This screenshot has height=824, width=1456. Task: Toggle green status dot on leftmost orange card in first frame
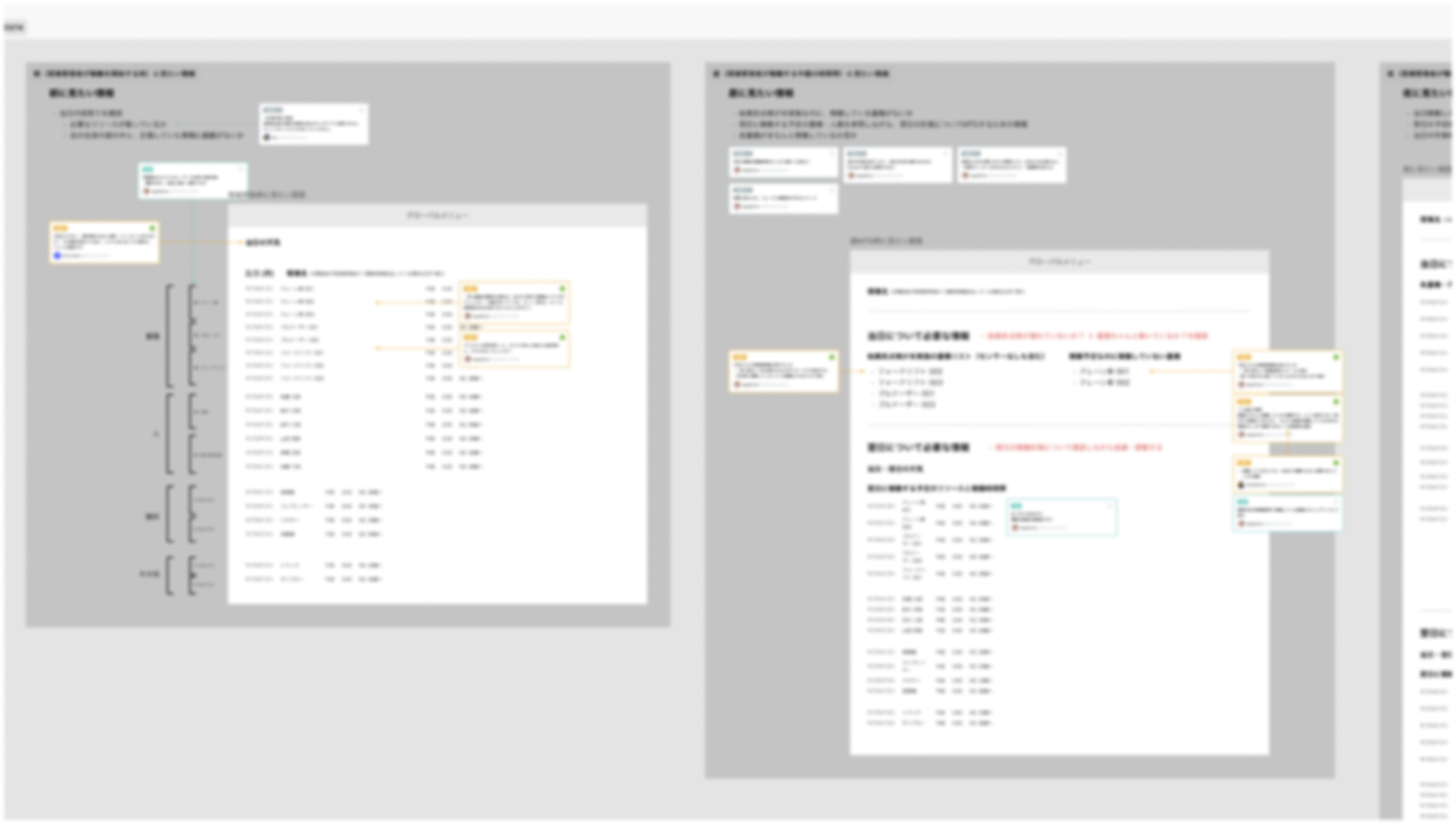coord(152,228)
